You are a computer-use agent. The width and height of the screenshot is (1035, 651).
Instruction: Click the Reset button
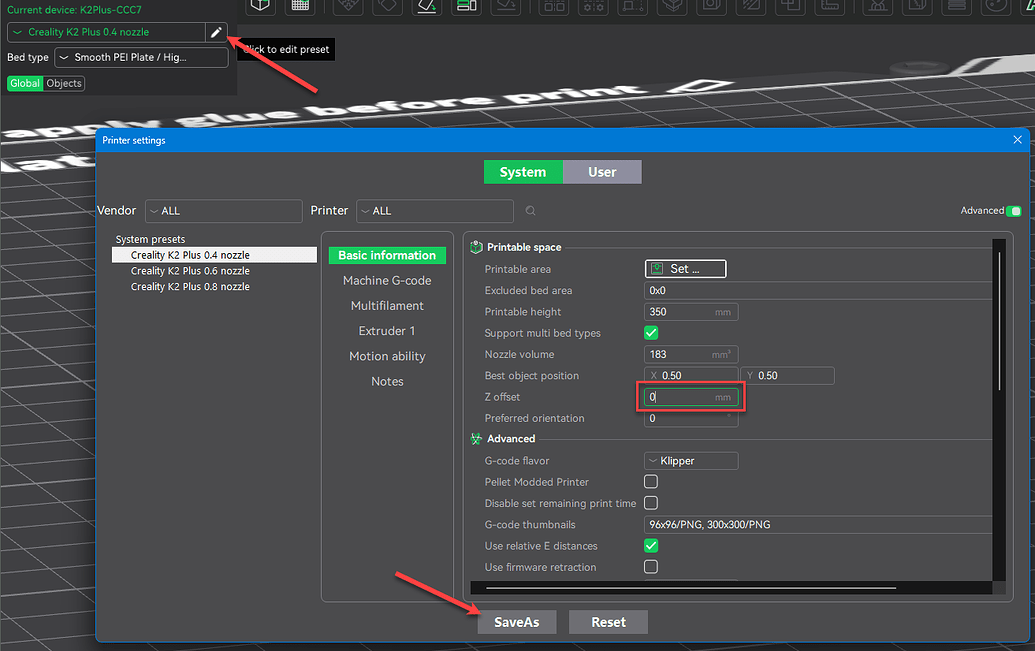608,621
